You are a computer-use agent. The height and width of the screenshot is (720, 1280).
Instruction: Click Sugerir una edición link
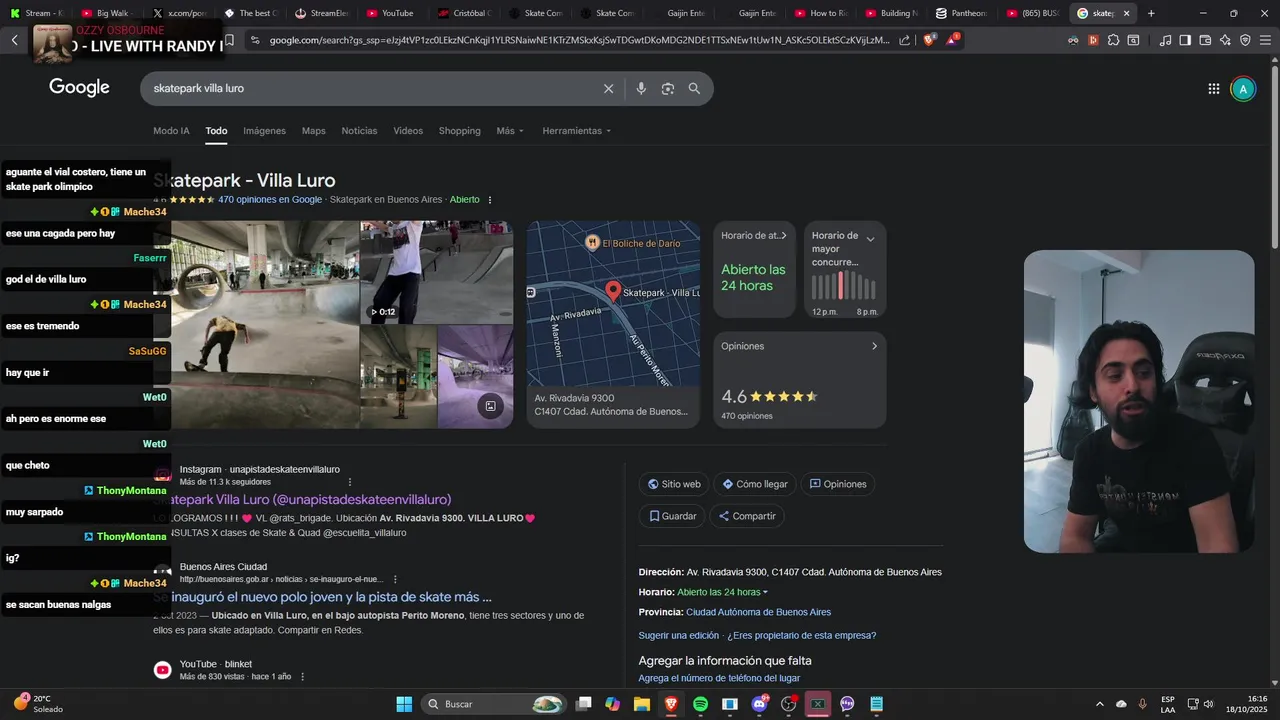(679, 635)
